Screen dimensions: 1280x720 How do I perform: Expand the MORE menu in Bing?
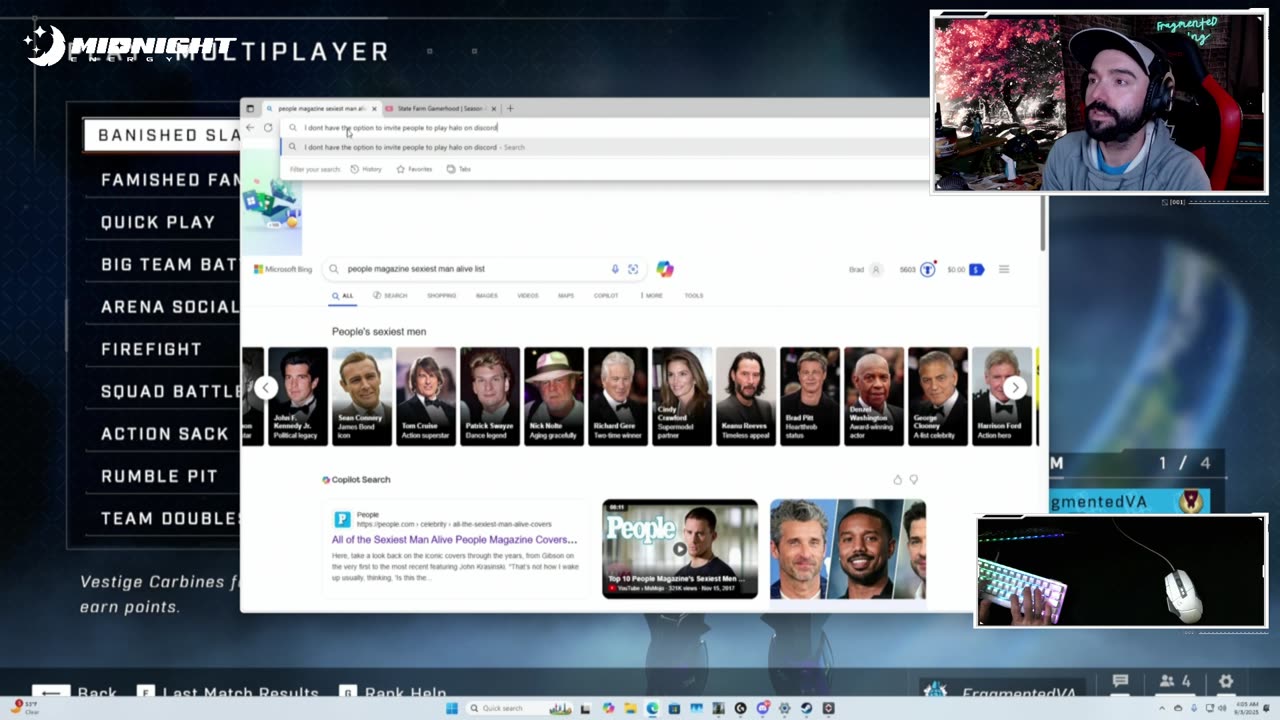pos(651,296)
